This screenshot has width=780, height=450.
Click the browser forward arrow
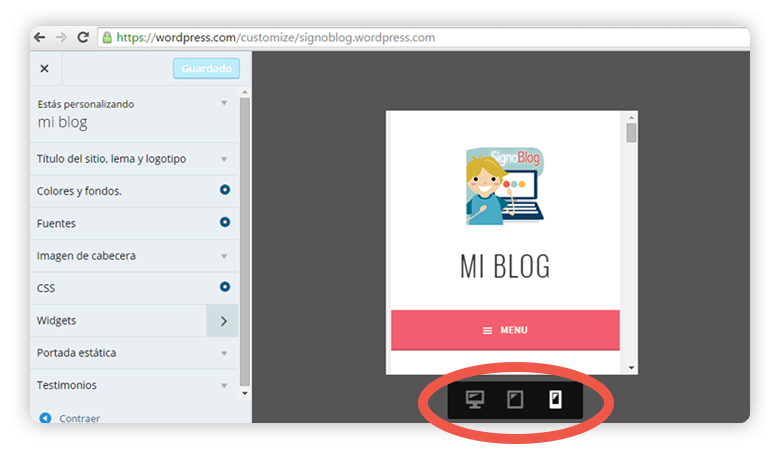pyautogui.click(x=61, y=37)
